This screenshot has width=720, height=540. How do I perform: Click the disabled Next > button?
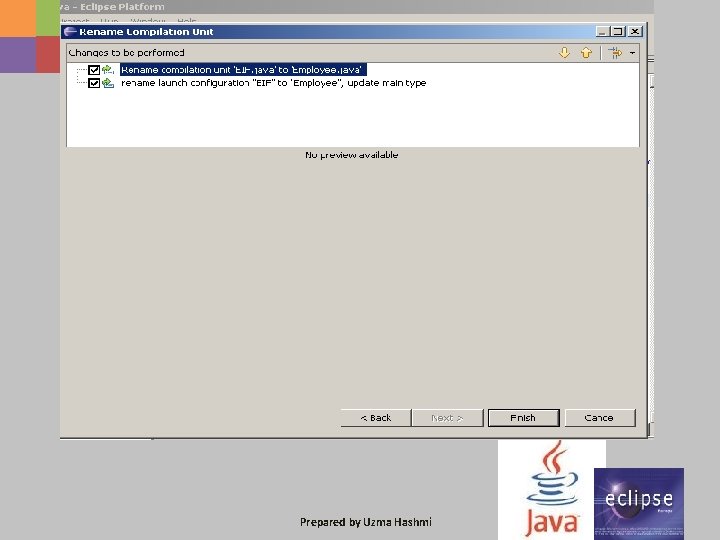click(x=447, y=418)
